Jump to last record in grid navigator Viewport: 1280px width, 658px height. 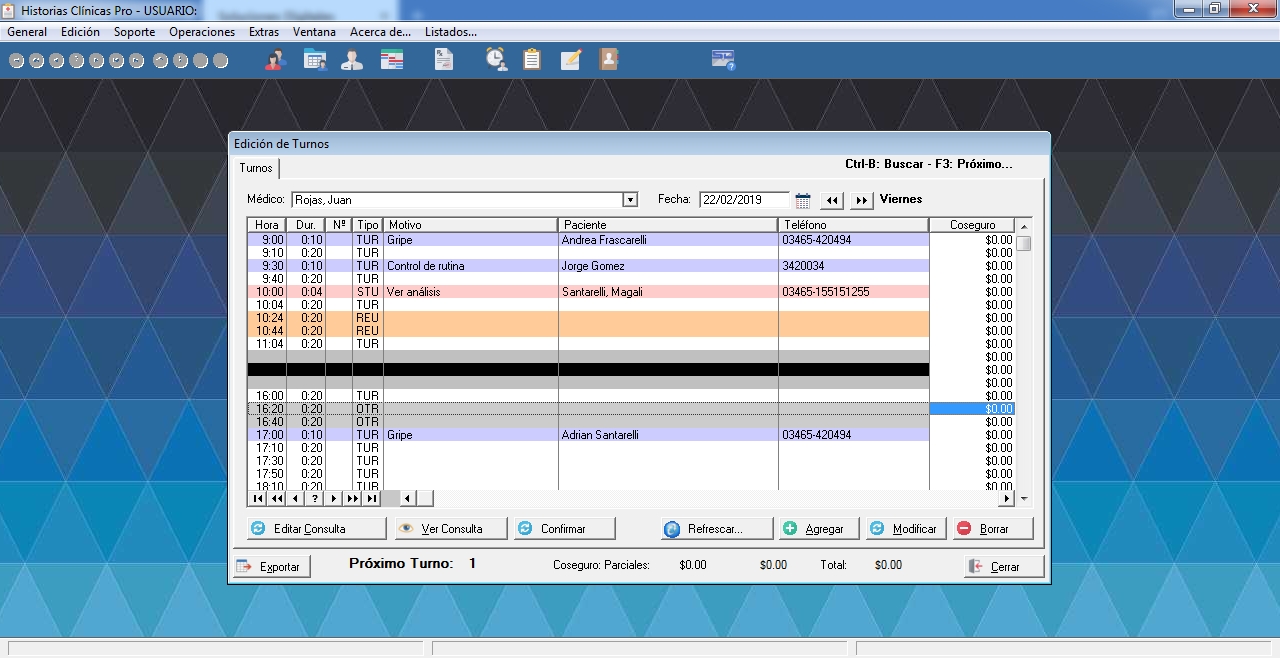coord(372,498)
